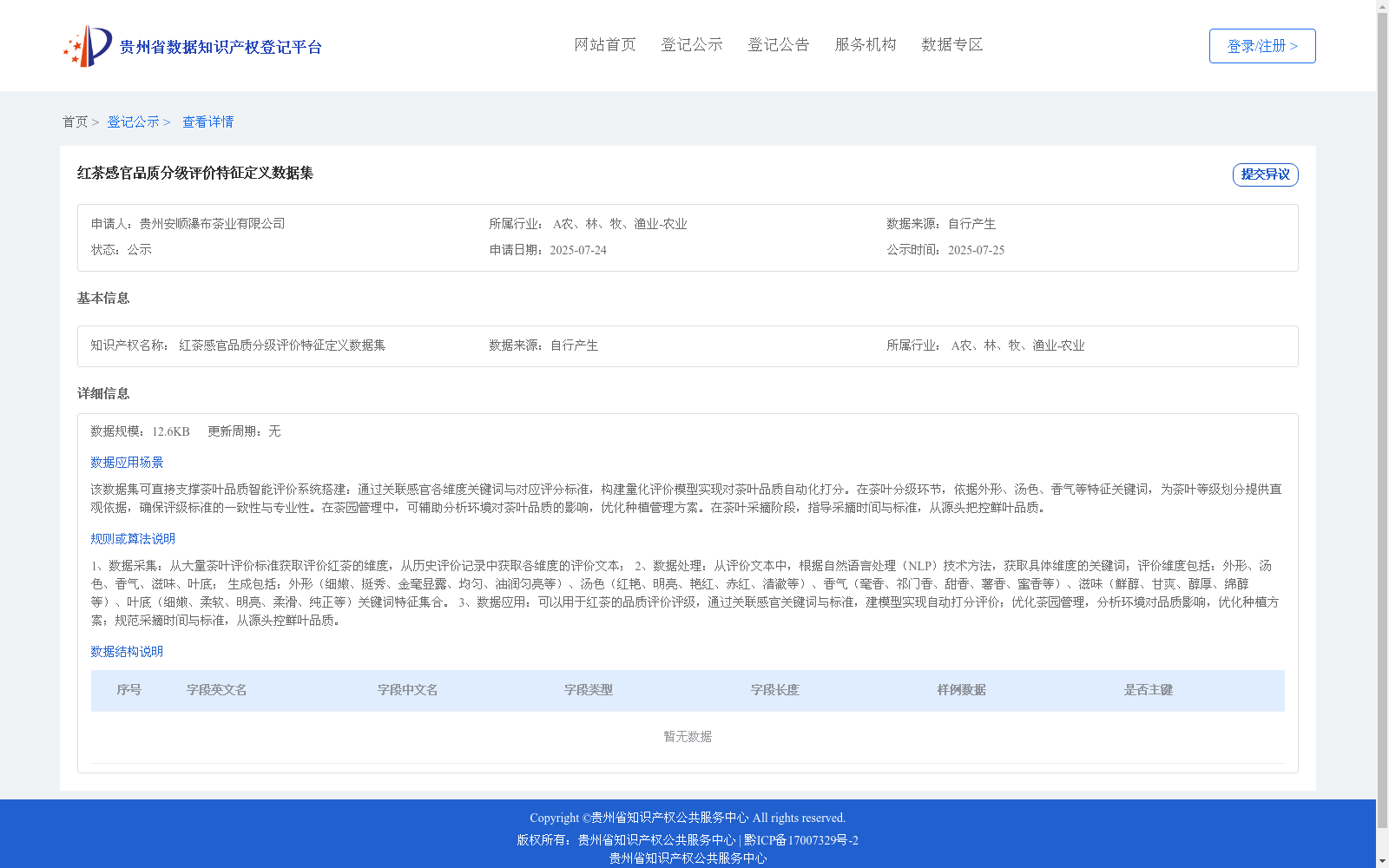Click the 基本信息 section heading
1389x868 pixels.
point(103,299)
